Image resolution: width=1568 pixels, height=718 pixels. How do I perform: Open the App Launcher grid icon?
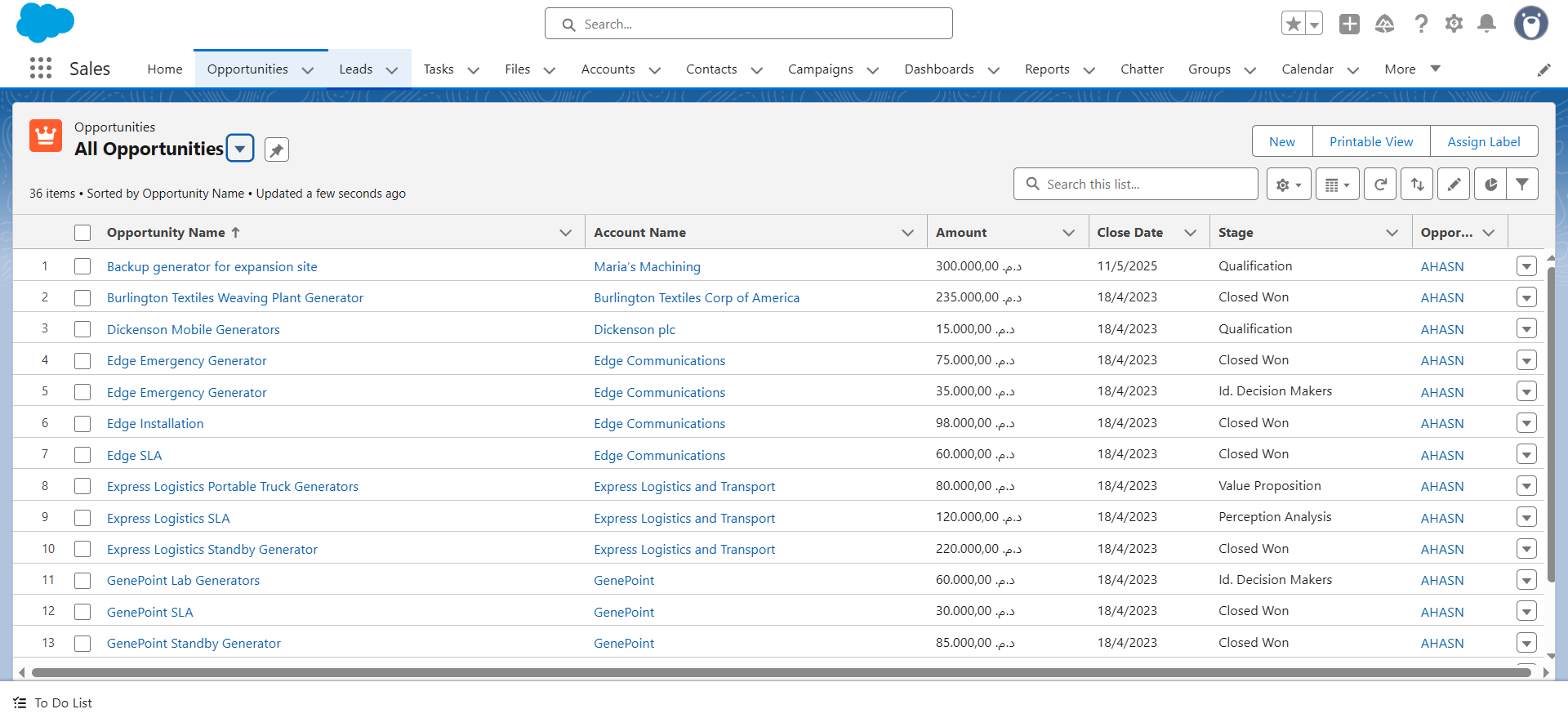[x=41, y=69]
